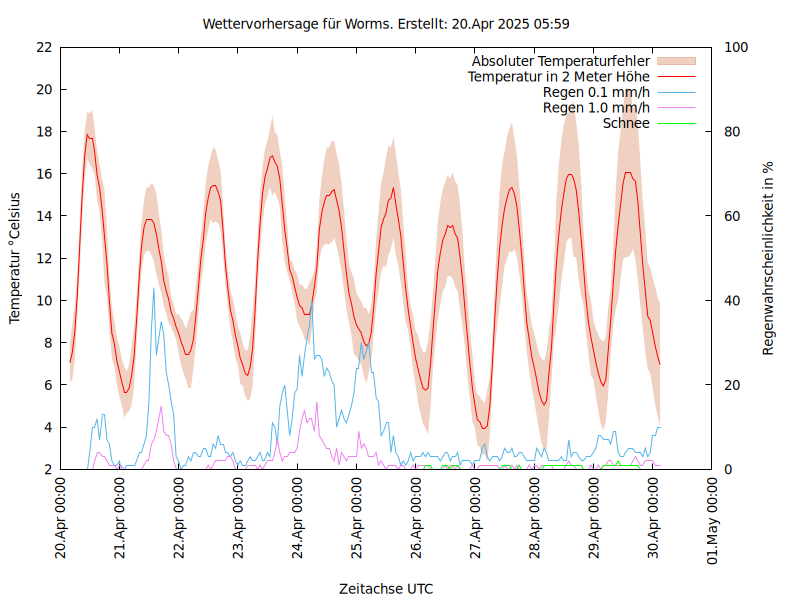Click the 'Temperatur °Celsius' left axis label

pyautogui.click(x=15, y=258)
